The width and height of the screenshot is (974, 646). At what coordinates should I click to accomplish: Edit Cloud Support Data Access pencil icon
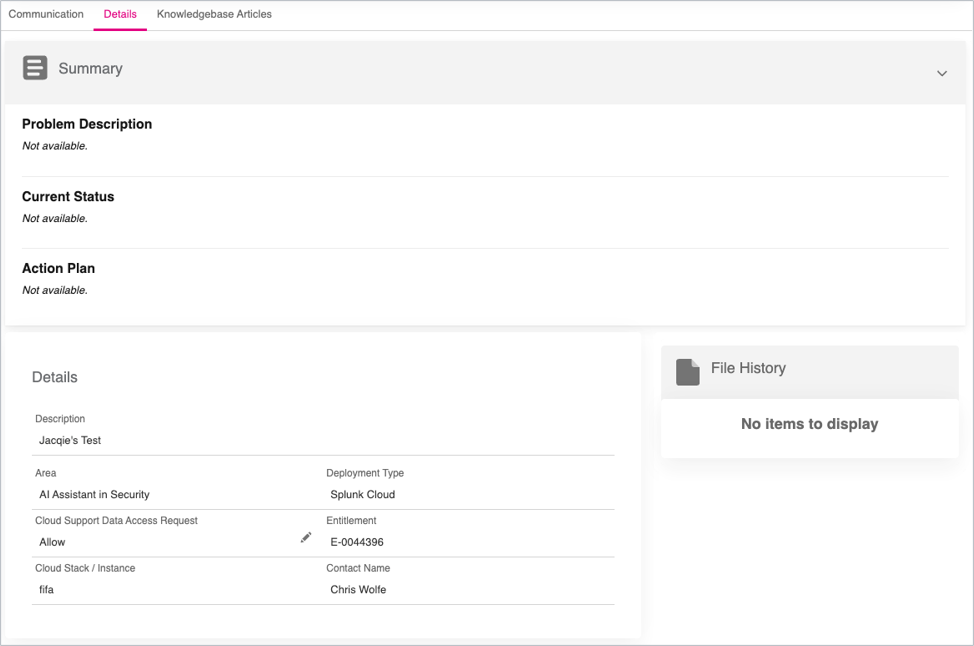(x=306, y=537)
